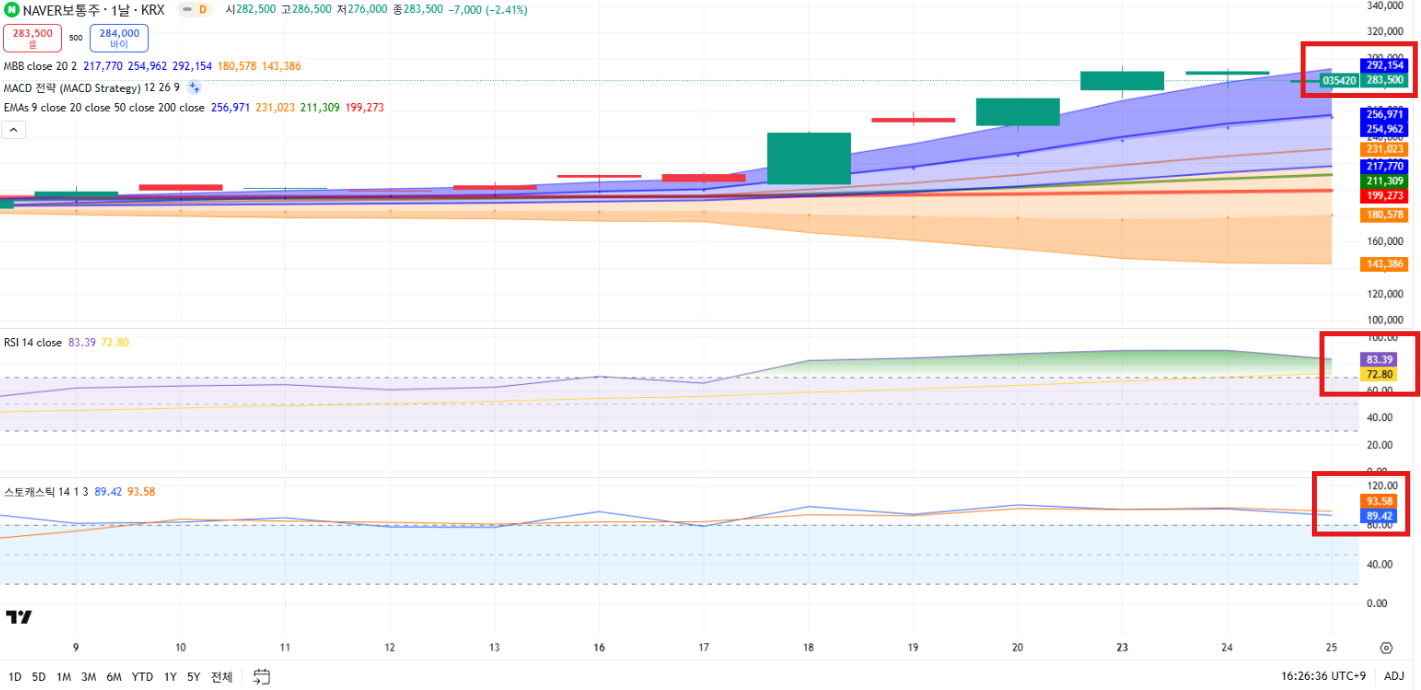The image size is (1421, 690).
Task: Click the stochastic 89.42 axis label
Action: pyautogui.click(x=1379, y=515)
